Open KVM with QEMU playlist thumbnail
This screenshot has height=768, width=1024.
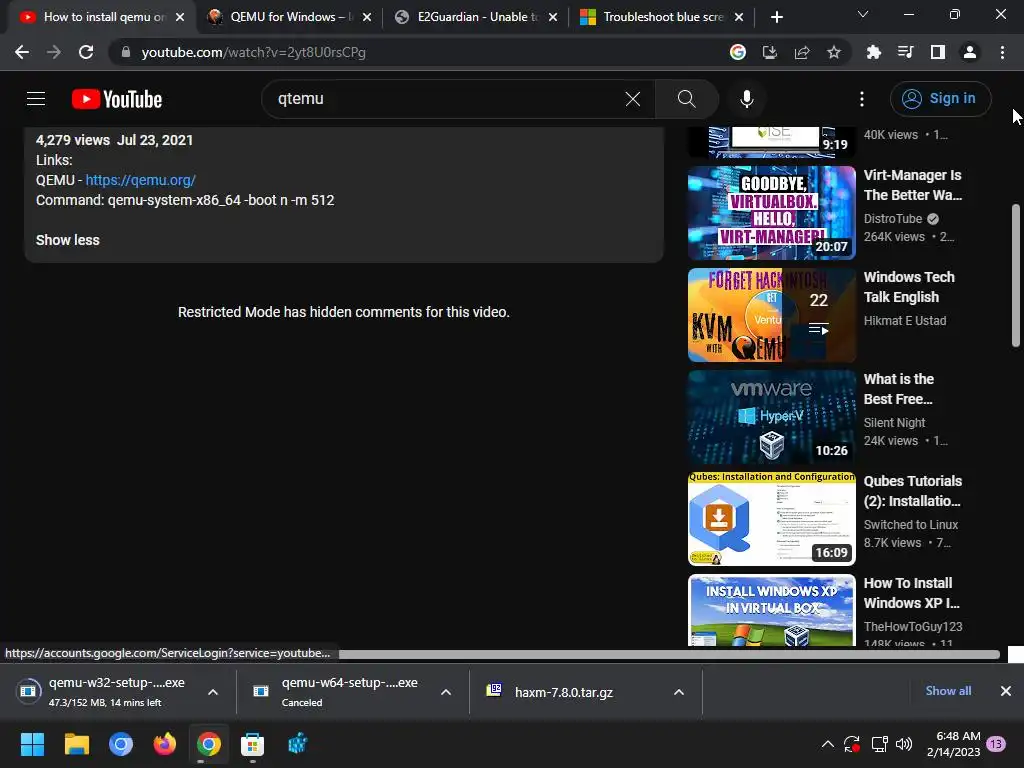coord(771,315)
